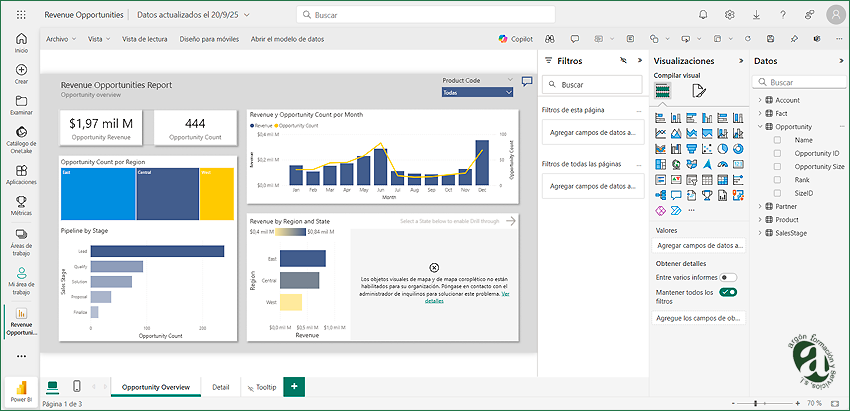Open Datos actualizados el 20/9/25 dropdown
The width and height of the screenshot is (850, 411).
[193, 15]
